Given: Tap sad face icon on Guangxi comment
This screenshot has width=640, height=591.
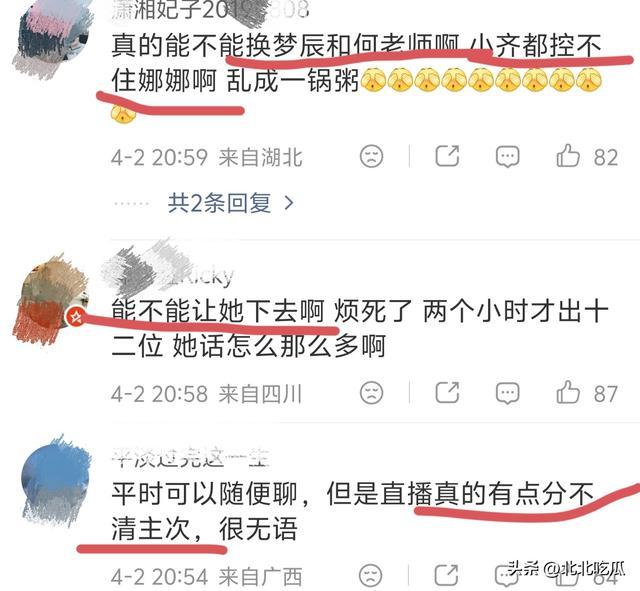Looking at the screenshot, I should pyautogui.click(x=371, y=575).
